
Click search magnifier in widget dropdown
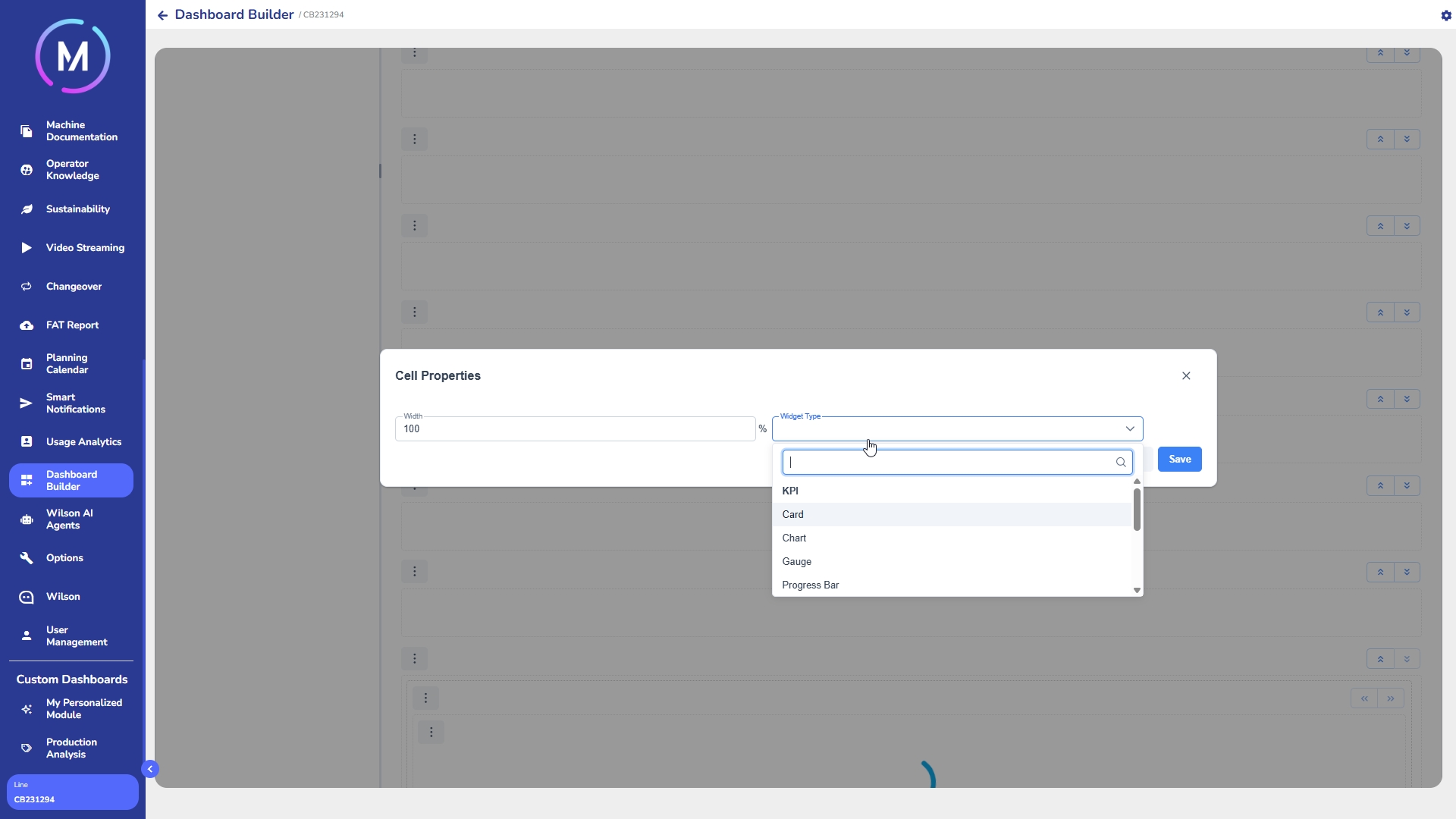[1120, 463]
